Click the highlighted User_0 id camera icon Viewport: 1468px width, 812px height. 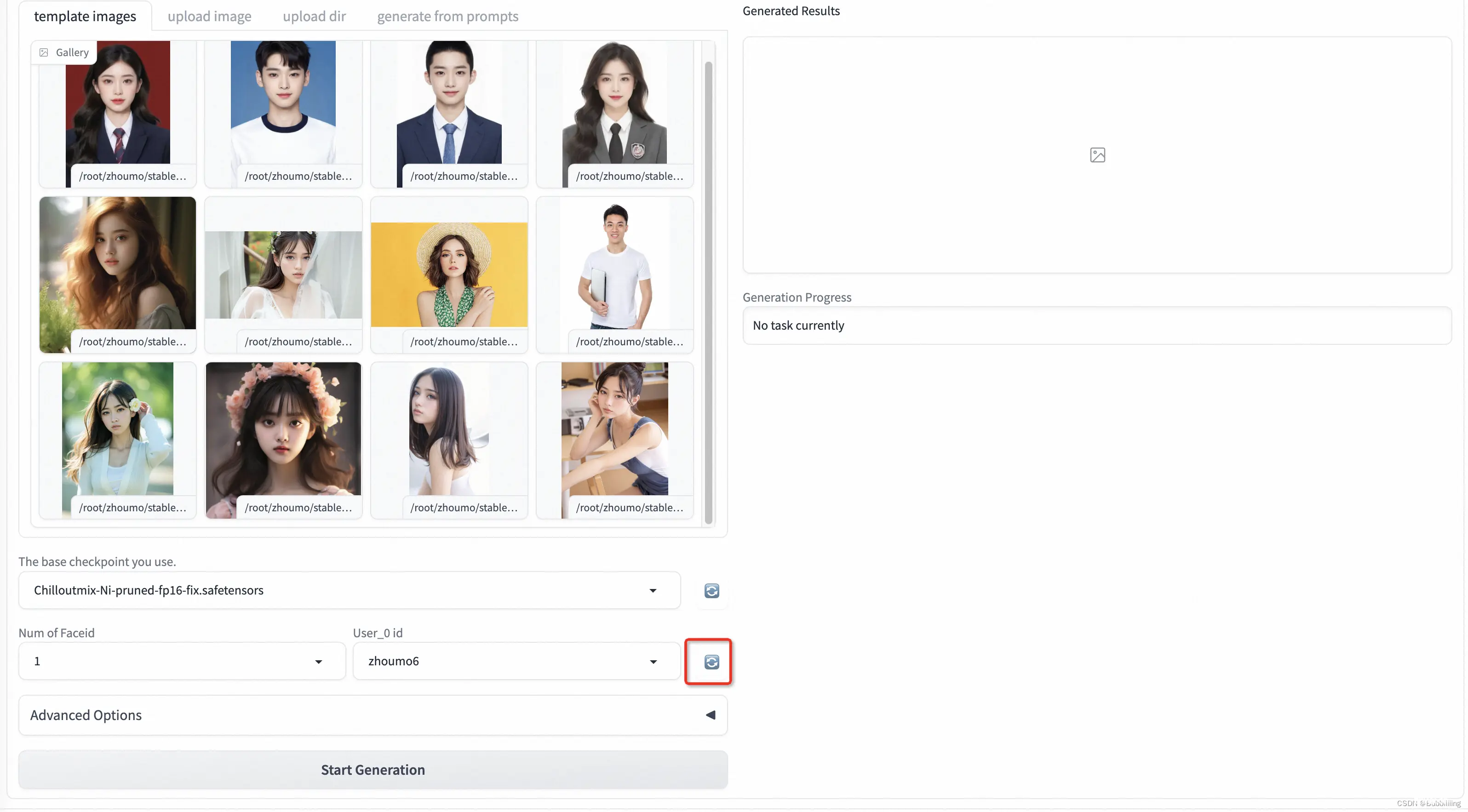coord(711,661)
